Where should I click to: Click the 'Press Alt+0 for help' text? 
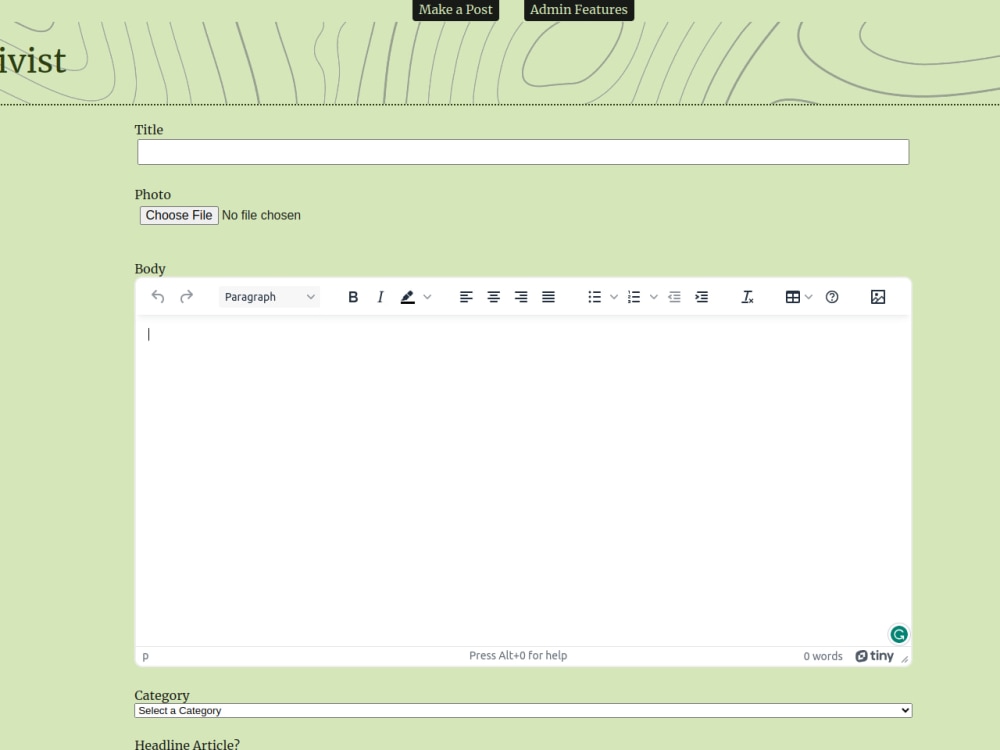click(x=518, y=656)
